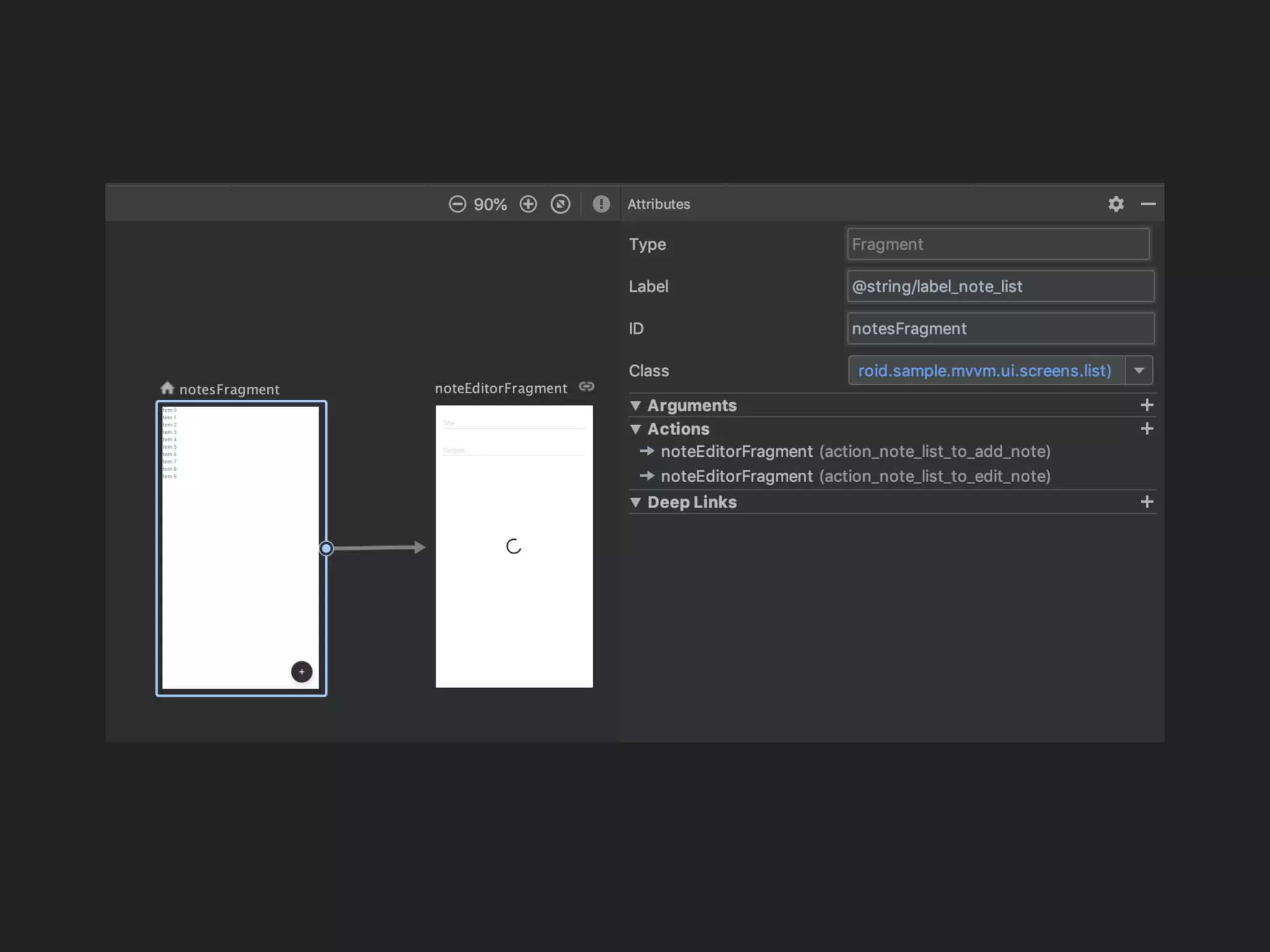Open the Class dropdown arrow
This screenshot has width=1270, height=952.
tap(1139, 371)
